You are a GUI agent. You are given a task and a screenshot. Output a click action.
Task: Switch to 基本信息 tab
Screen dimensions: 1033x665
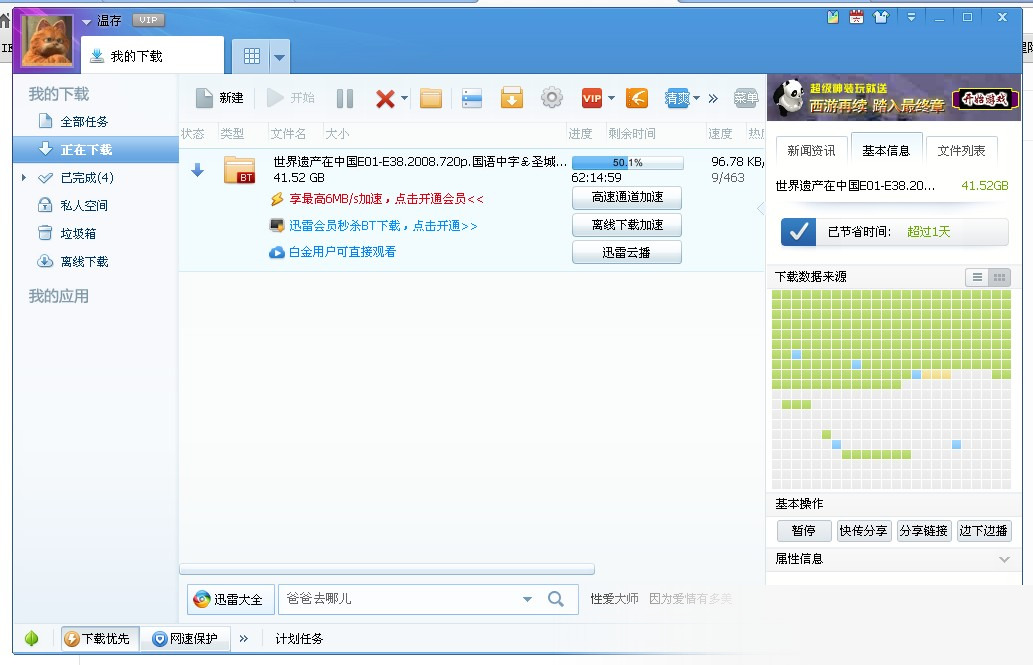(x=886, y=151)
